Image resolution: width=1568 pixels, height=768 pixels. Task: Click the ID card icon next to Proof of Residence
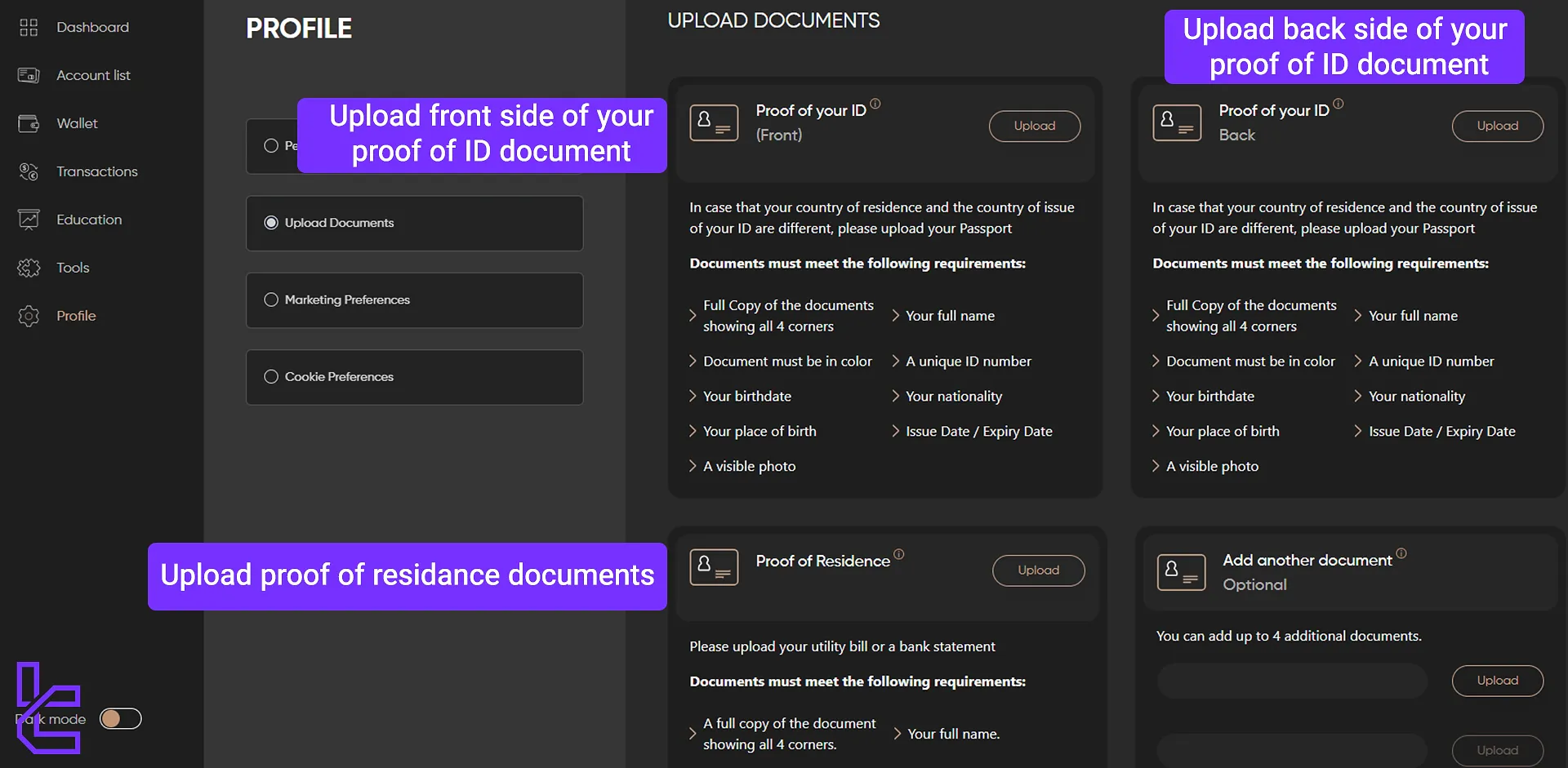(714, 567)
